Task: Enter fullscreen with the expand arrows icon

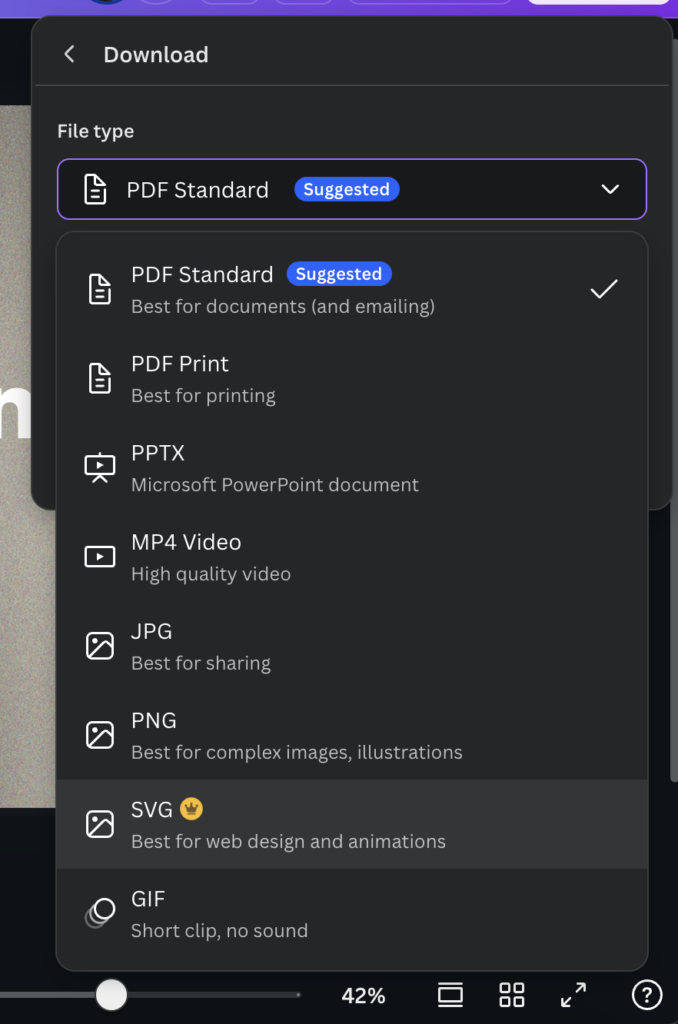Action: (573, 995)
